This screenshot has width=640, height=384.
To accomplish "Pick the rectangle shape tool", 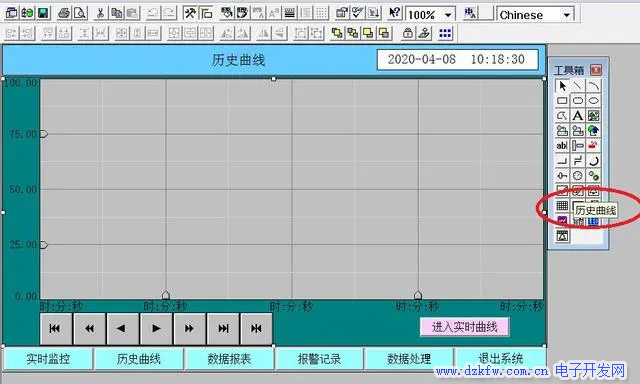I will click(x=562, y=101).
